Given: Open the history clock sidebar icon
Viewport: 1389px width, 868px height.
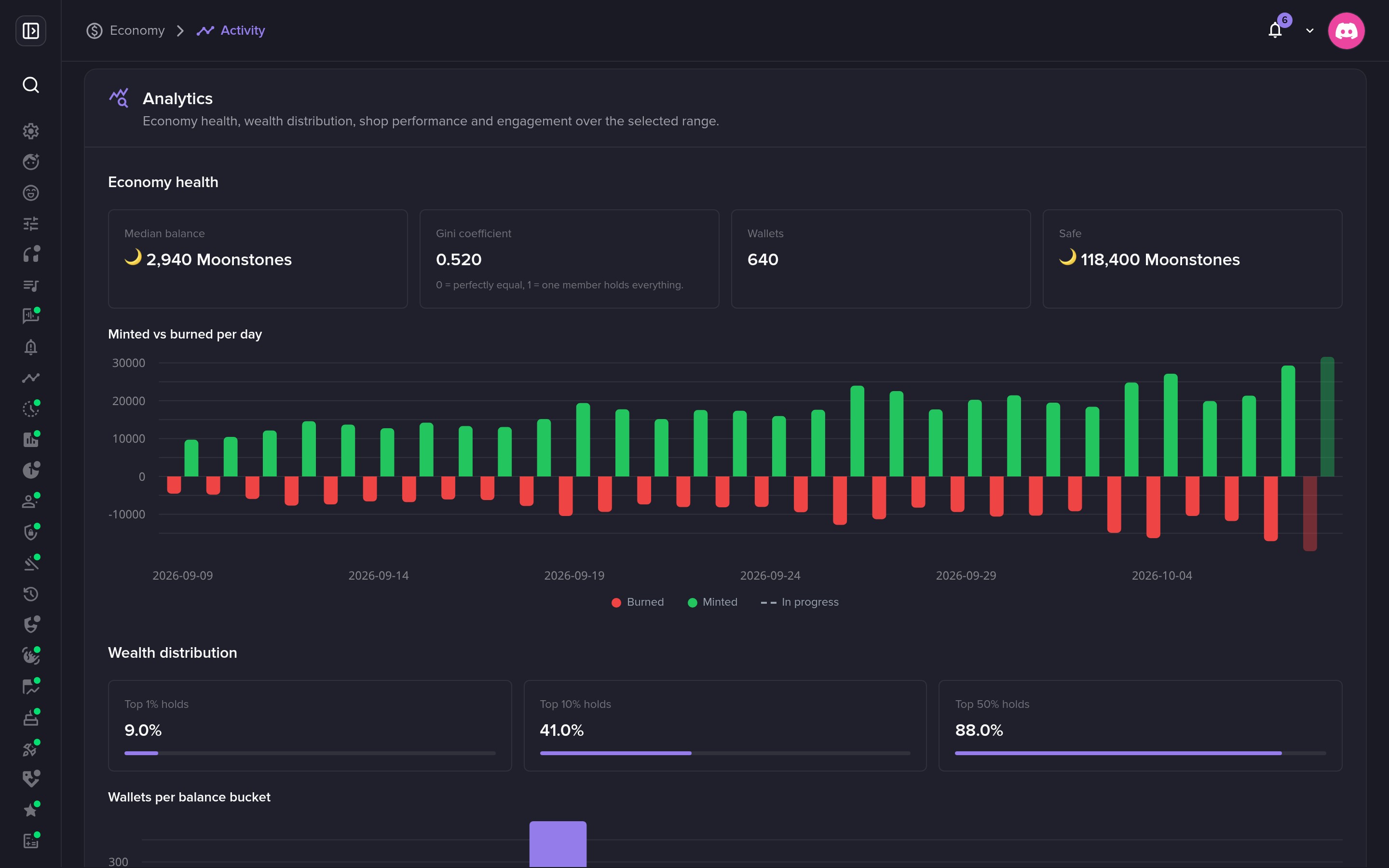Looking at the screenshot, I should click(30, 594).
